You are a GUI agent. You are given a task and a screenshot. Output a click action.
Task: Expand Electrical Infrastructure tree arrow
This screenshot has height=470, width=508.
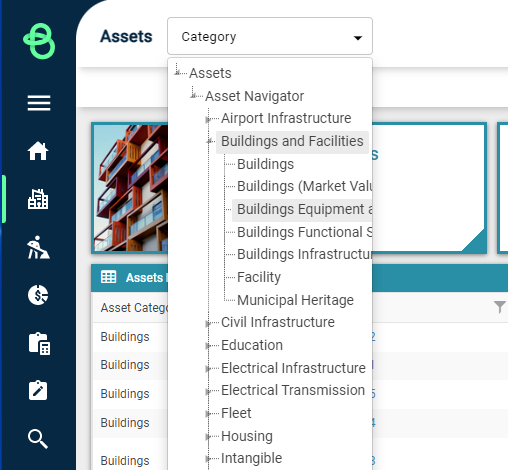pyautogui.click(x=208, y=369)
